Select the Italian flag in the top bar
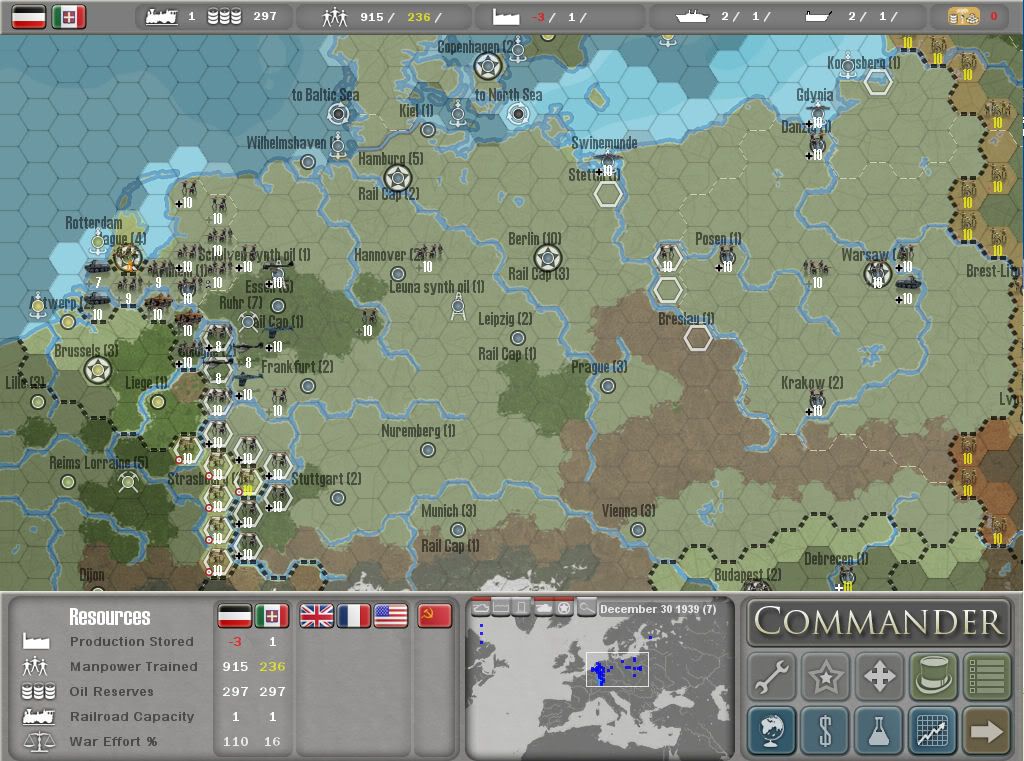The height and width of the screenshot is (761, 1024). click(x=69, y=17)
